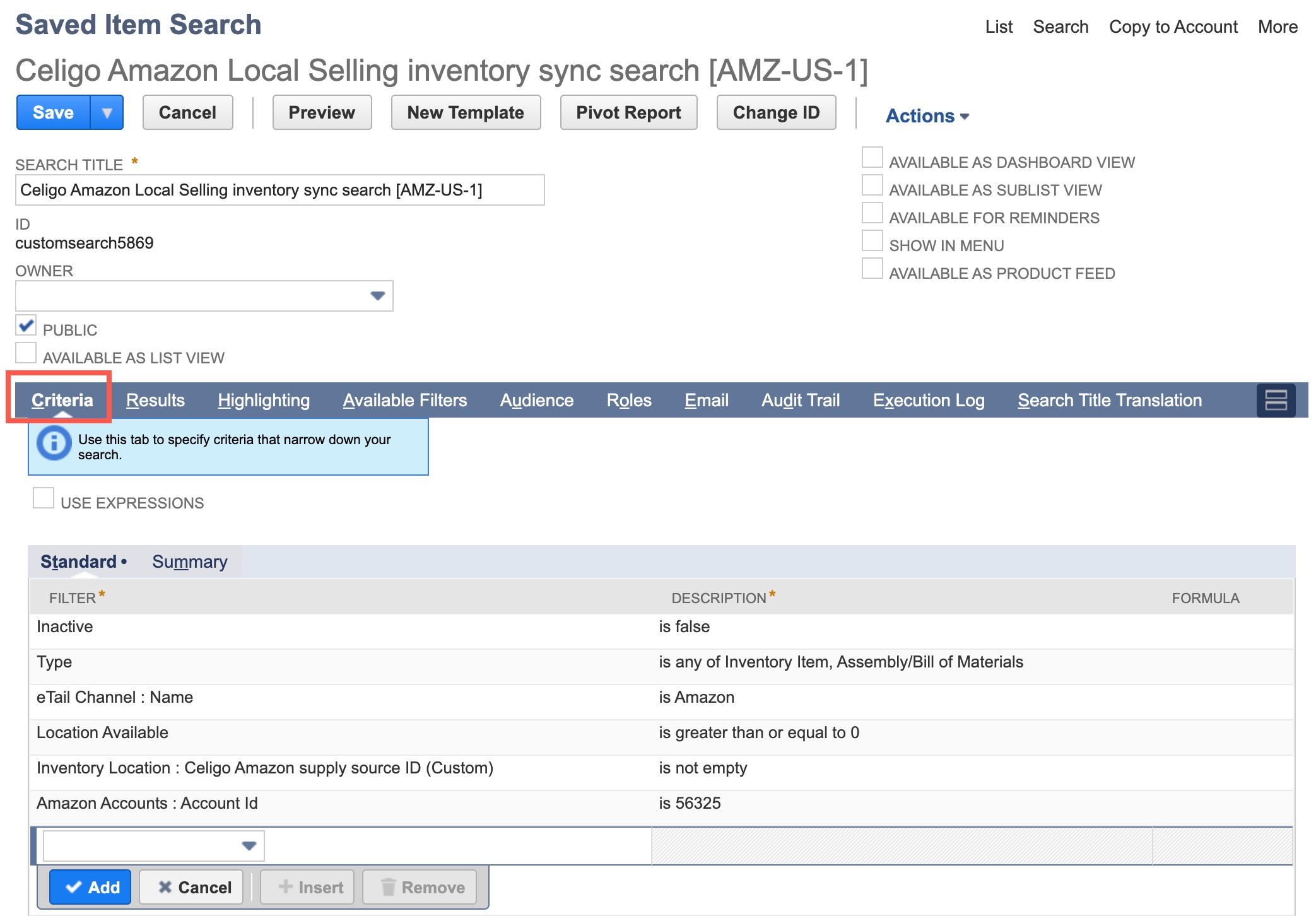Open the Highlighting tab
1316x916 pixels.
click(264, 400)
